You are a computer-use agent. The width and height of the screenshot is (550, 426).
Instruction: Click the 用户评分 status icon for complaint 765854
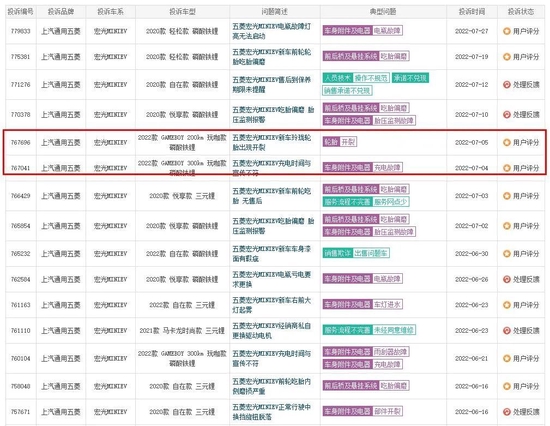click(507, 226)
